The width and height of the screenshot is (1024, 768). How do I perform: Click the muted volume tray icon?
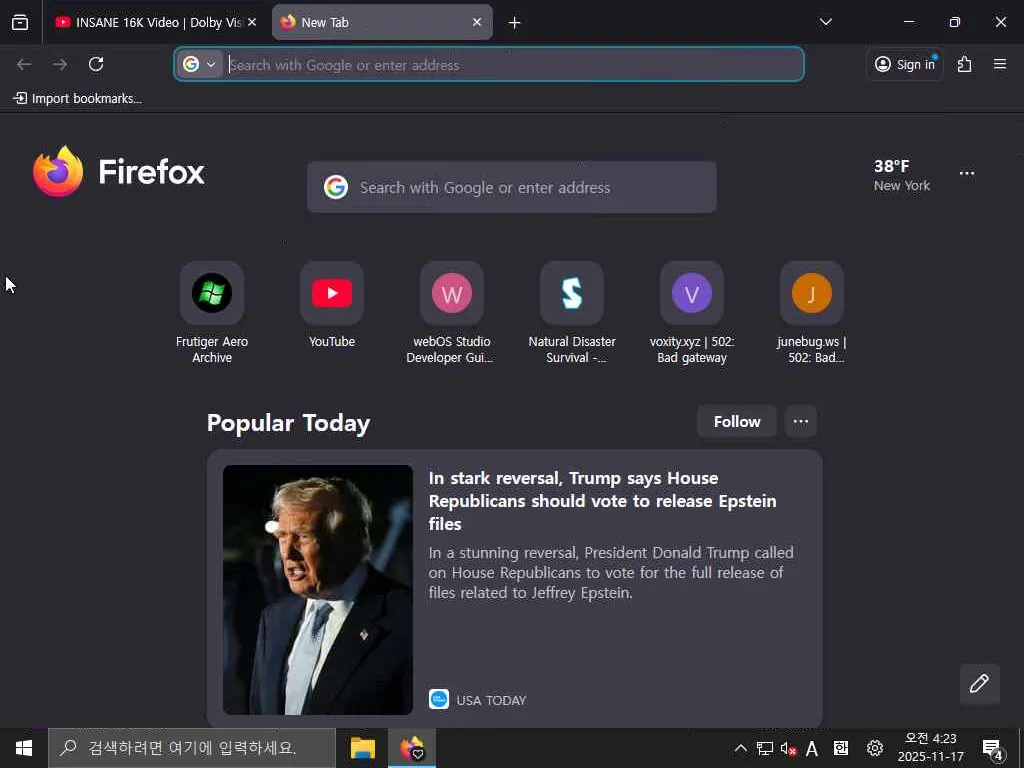pyautogui.click(x=788, y=748)
